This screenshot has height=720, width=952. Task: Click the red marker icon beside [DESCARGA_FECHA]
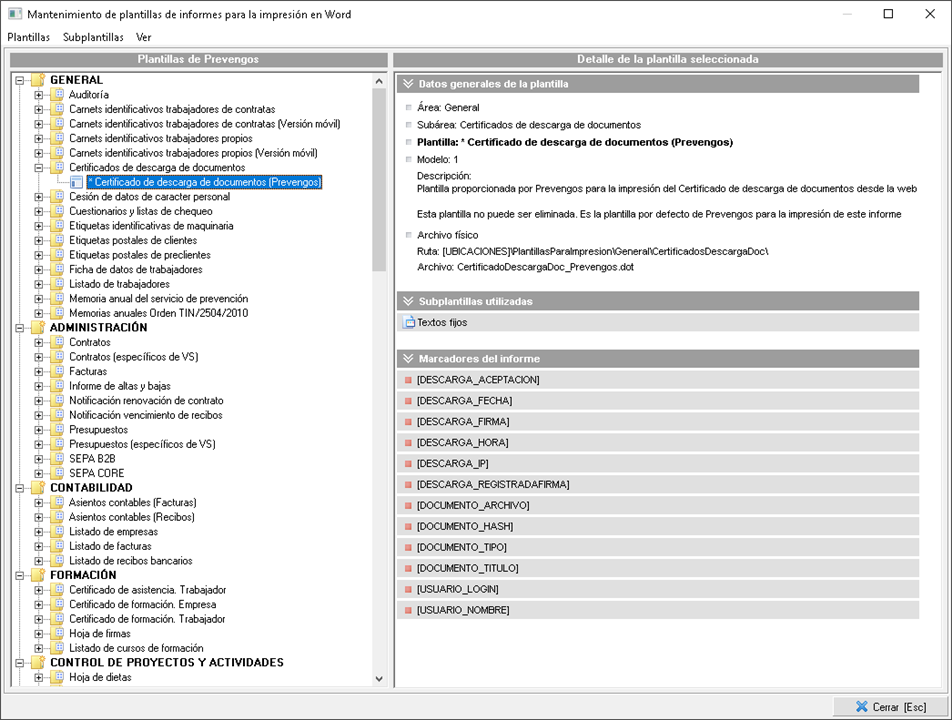(408, 401)
